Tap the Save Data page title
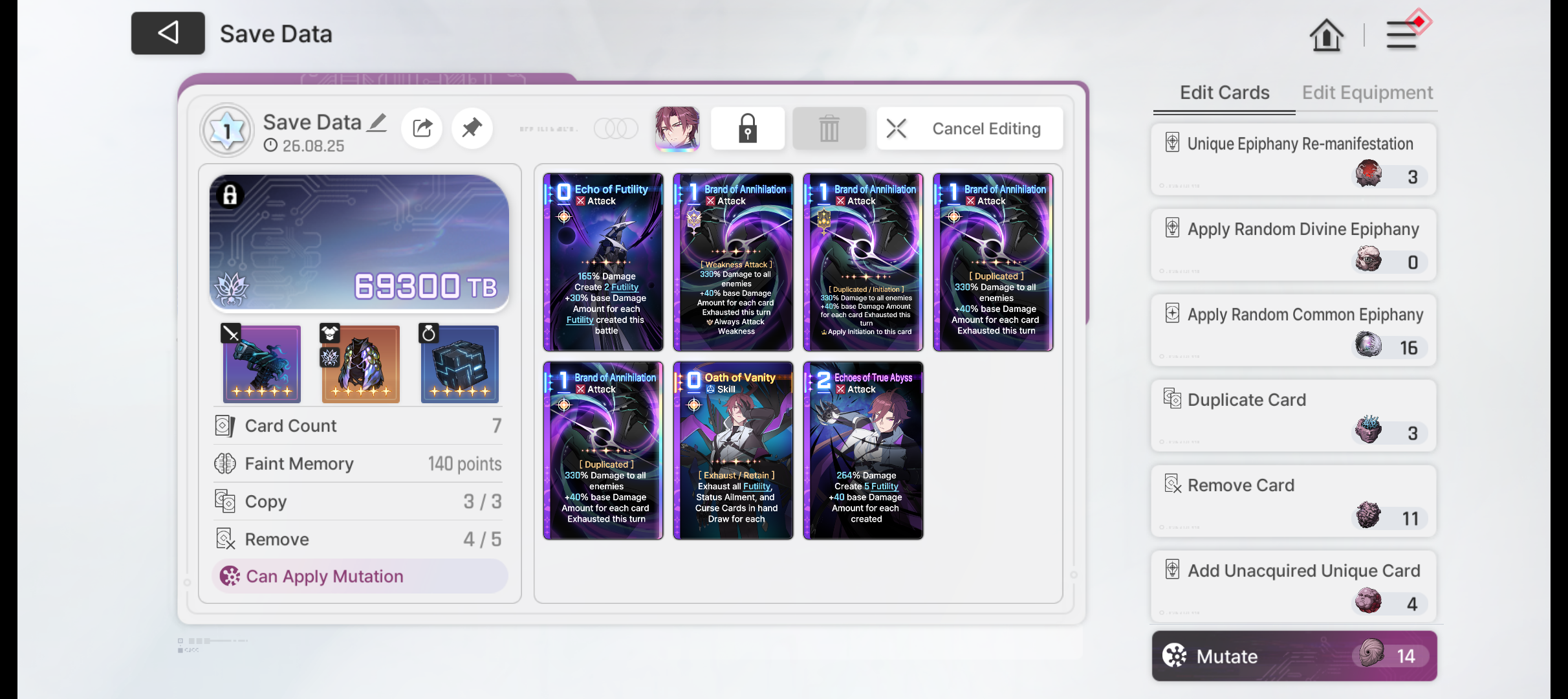Screen dimensions: 1568x699 coord(276,34)
